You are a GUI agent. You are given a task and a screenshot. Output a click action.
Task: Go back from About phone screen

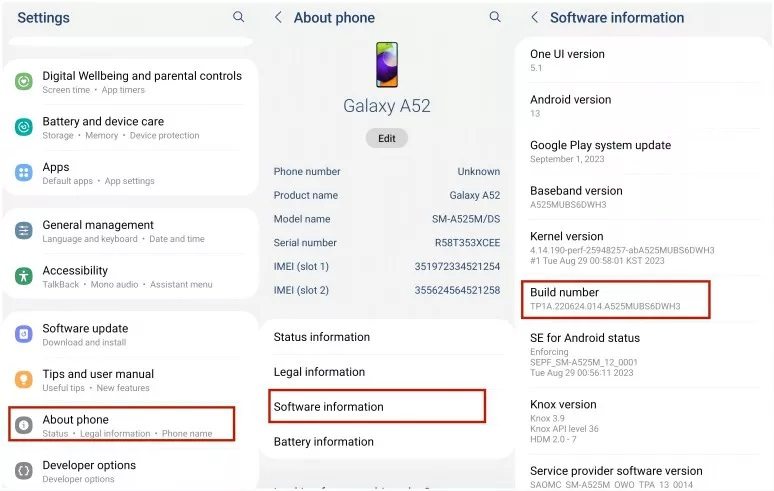click(278, 18)
